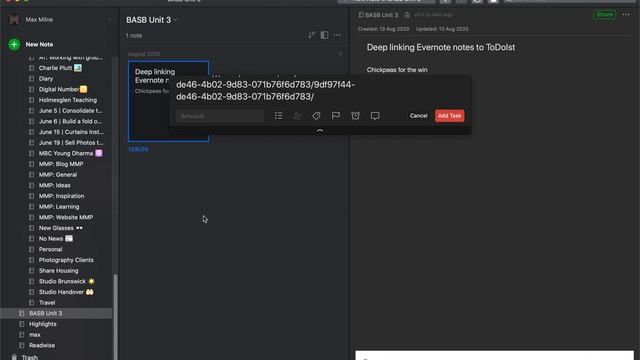Viewport: 640px width, 360px height.
Task: Open the Photography Clients notebook
Action: [66, 260]
